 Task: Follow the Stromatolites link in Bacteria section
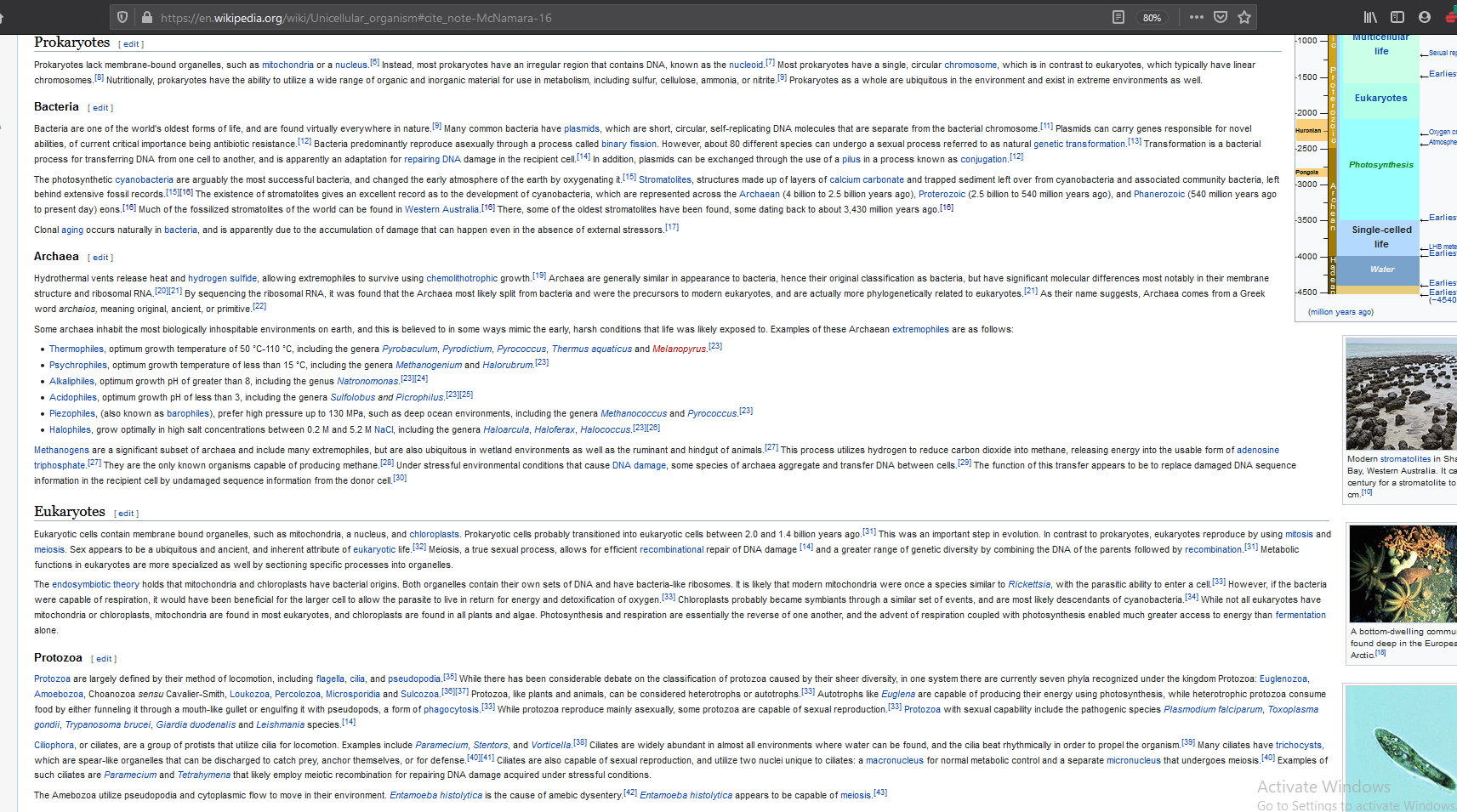(x=665, y=180)
